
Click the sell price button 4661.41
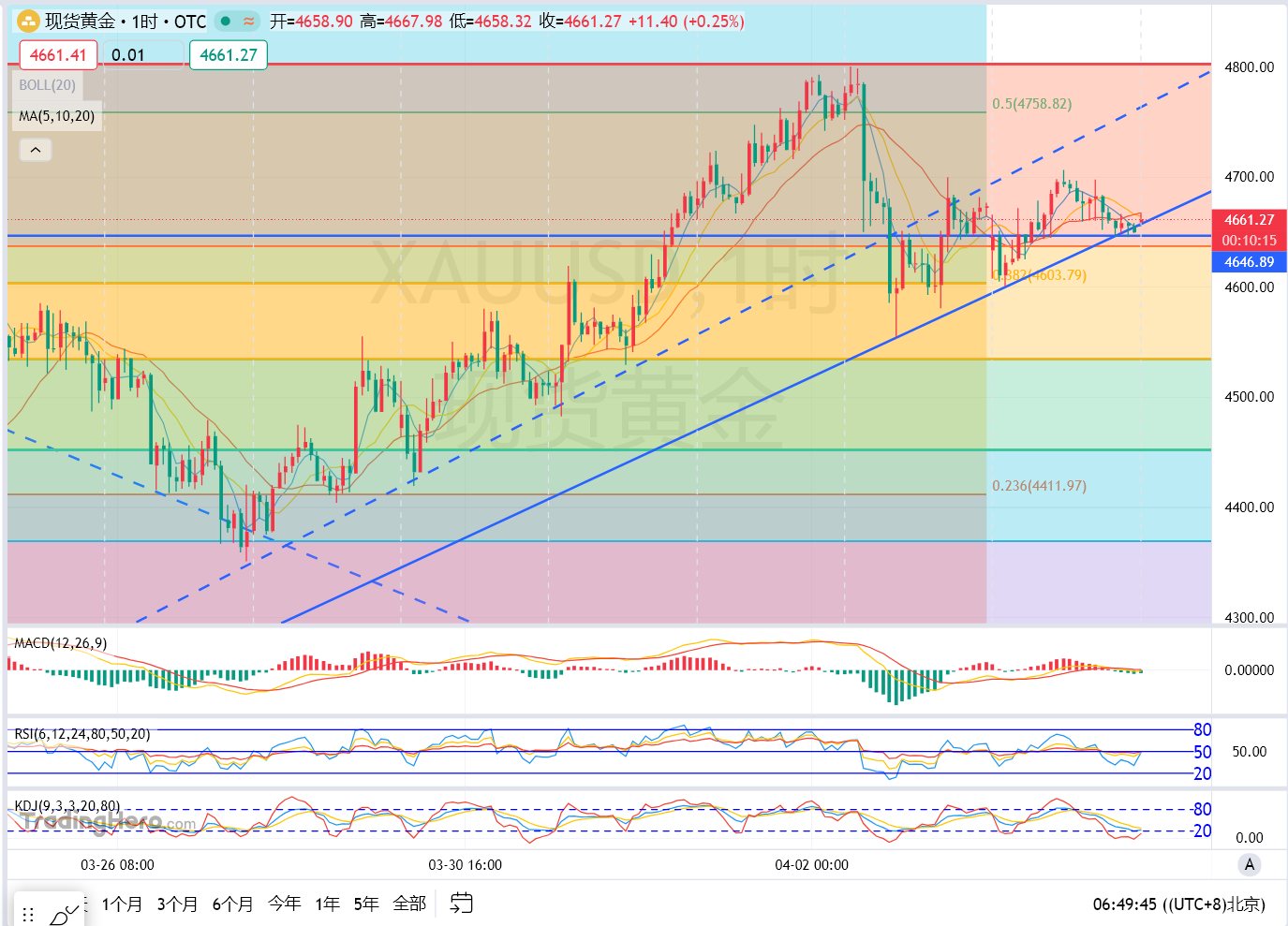coord(58,55)
